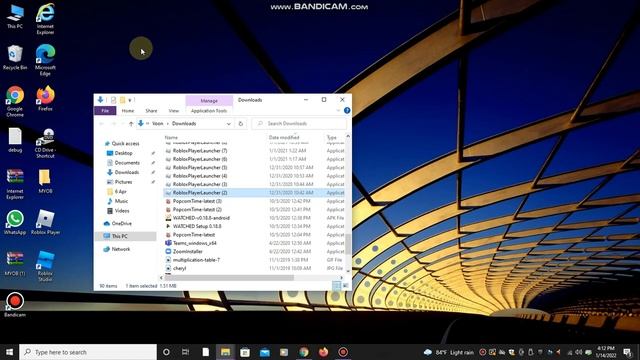Image resolution: width=640 pixels, height=360 pixels.
Task: Switch to the Share ribbon tab
Action: click(x=151, y=111)
